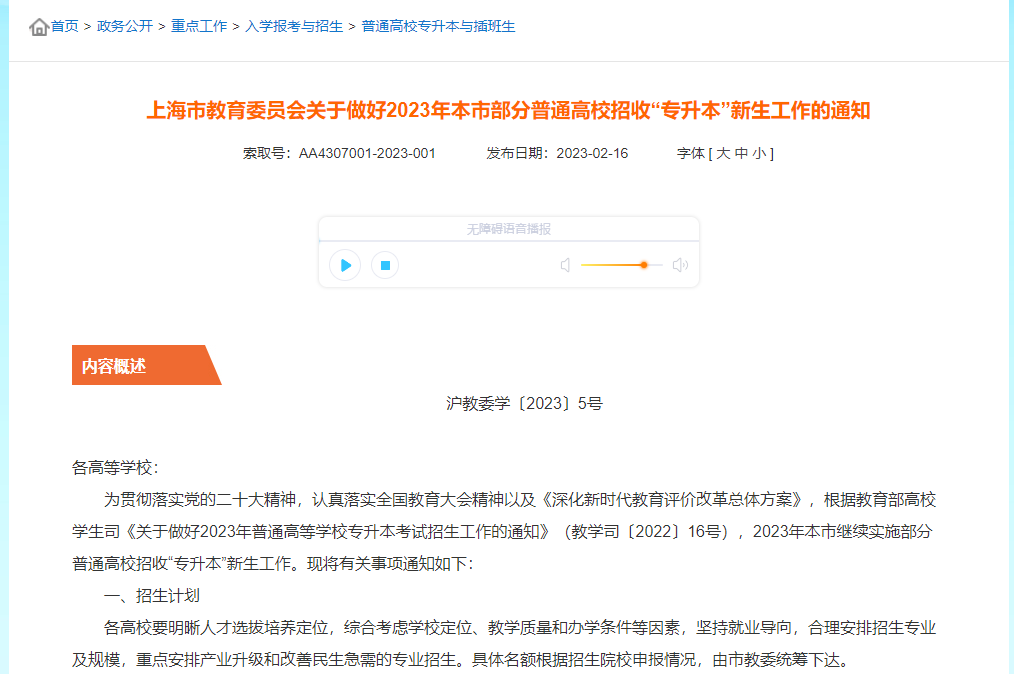The height and width of the screenshot is (674, 1014).
Task: Set font size to 大
Action: pyautogui.click(x=723, y=153)
